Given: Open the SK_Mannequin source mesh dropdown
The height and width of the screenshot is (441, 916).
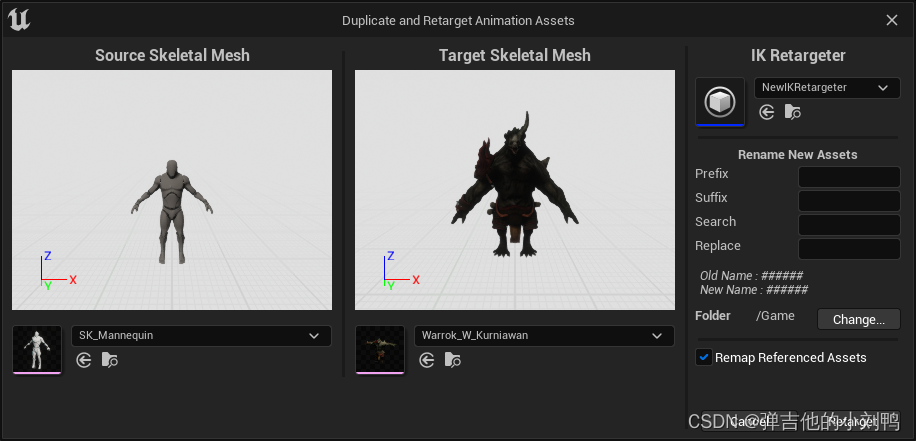Looking at the screenshot, I should 202,336.
